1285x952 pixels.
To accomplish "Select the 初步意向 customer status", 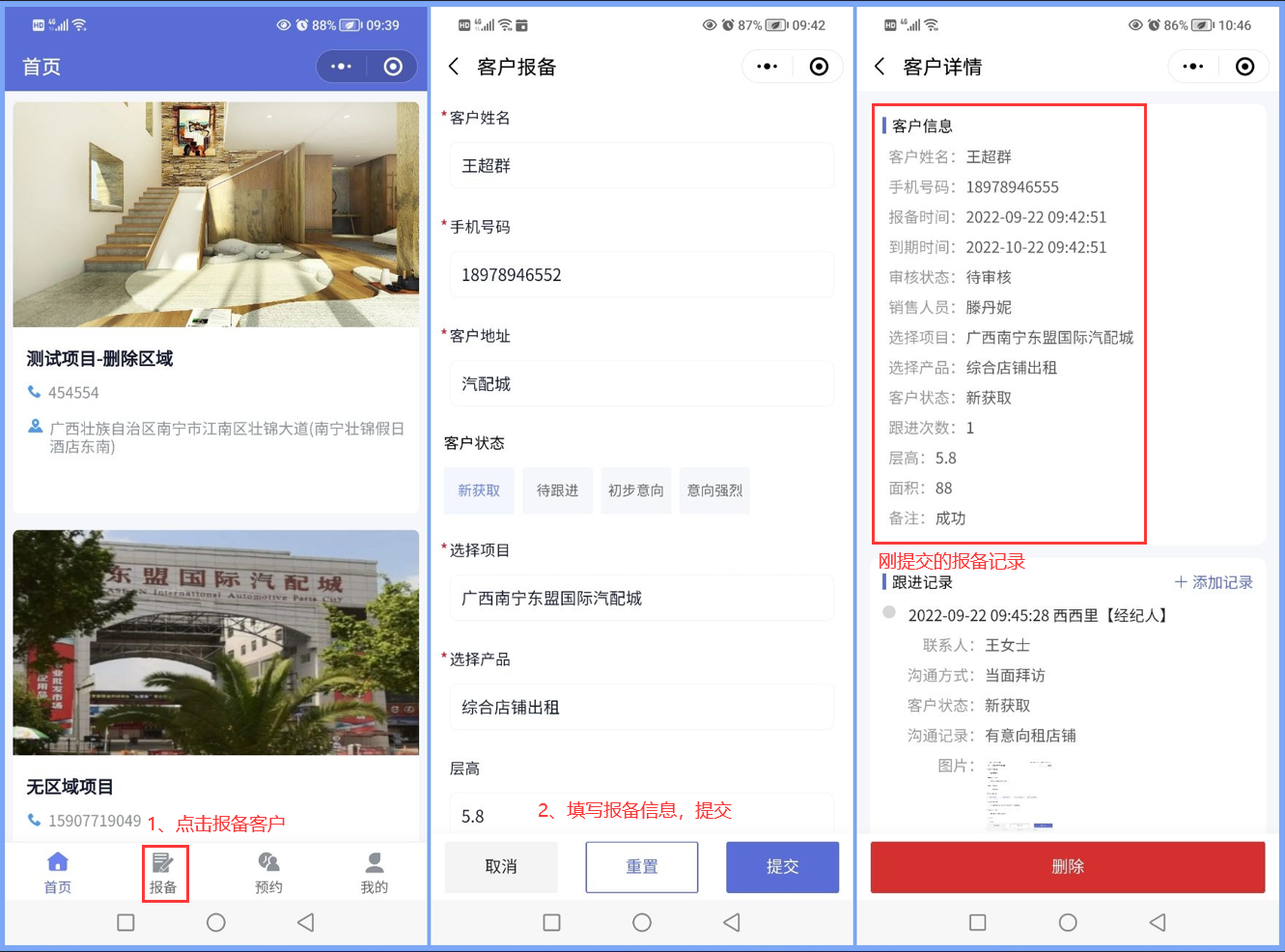I will [x=636, y=490].
